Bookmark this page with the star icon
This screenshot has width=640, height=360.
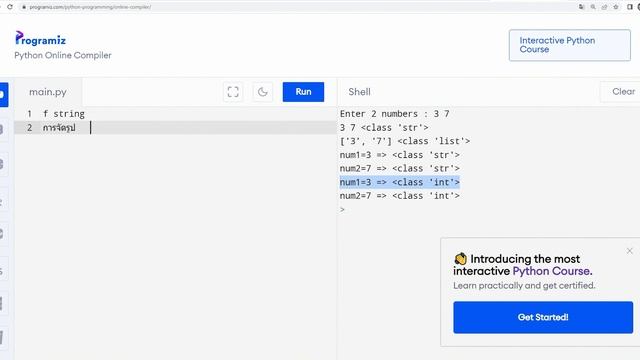click(616, 7)
